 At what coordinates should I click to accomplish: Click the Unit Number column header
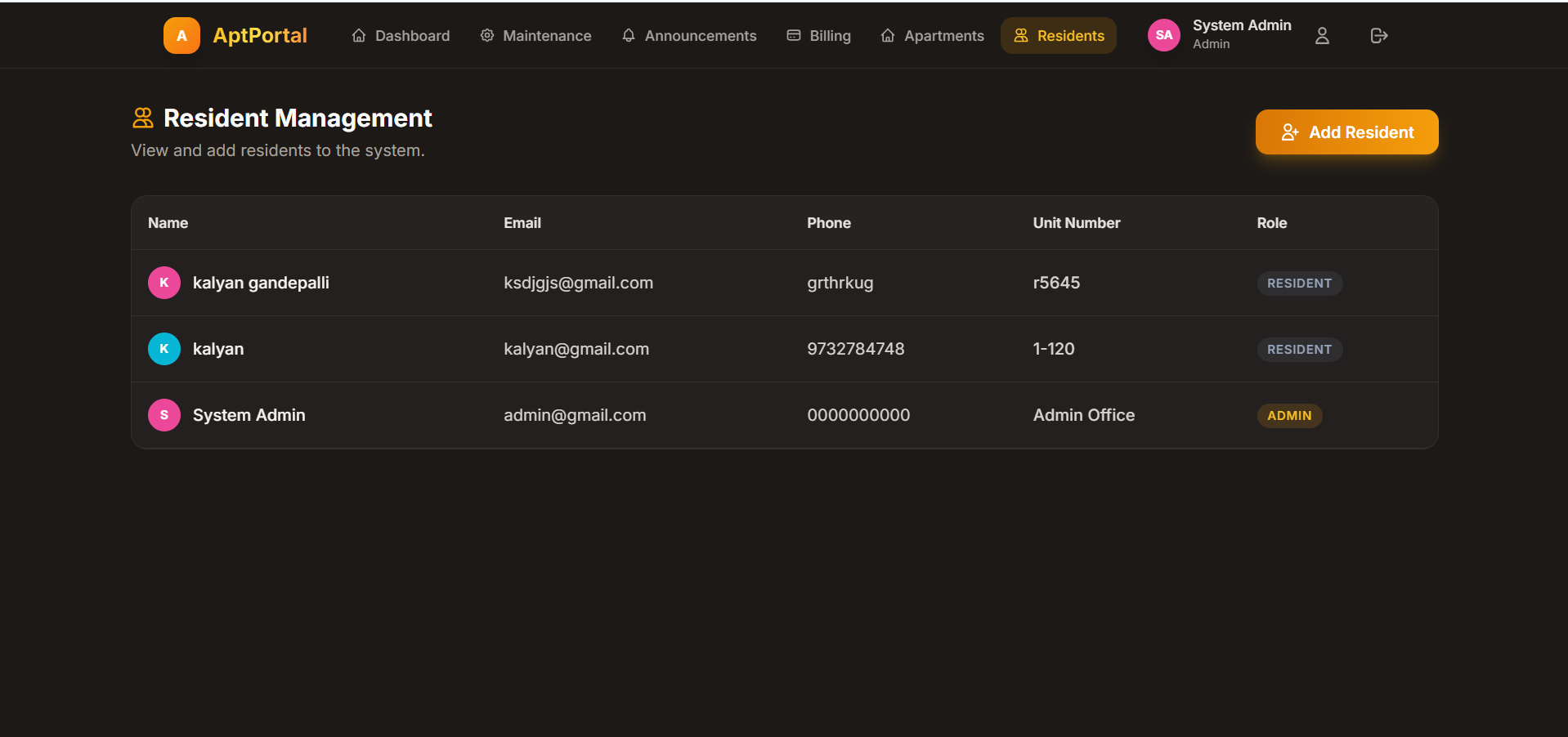1077,223
